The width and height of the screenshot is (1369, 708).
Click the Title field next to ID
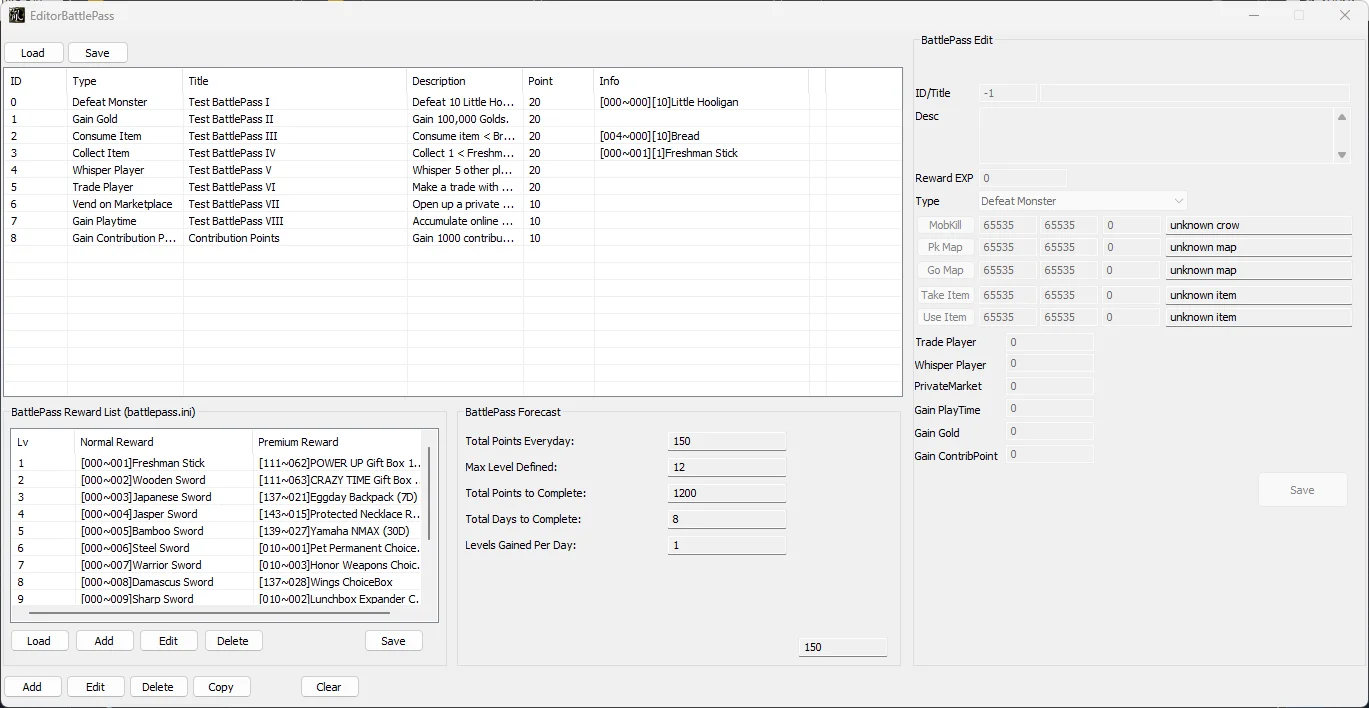(x=1194, y=93)
